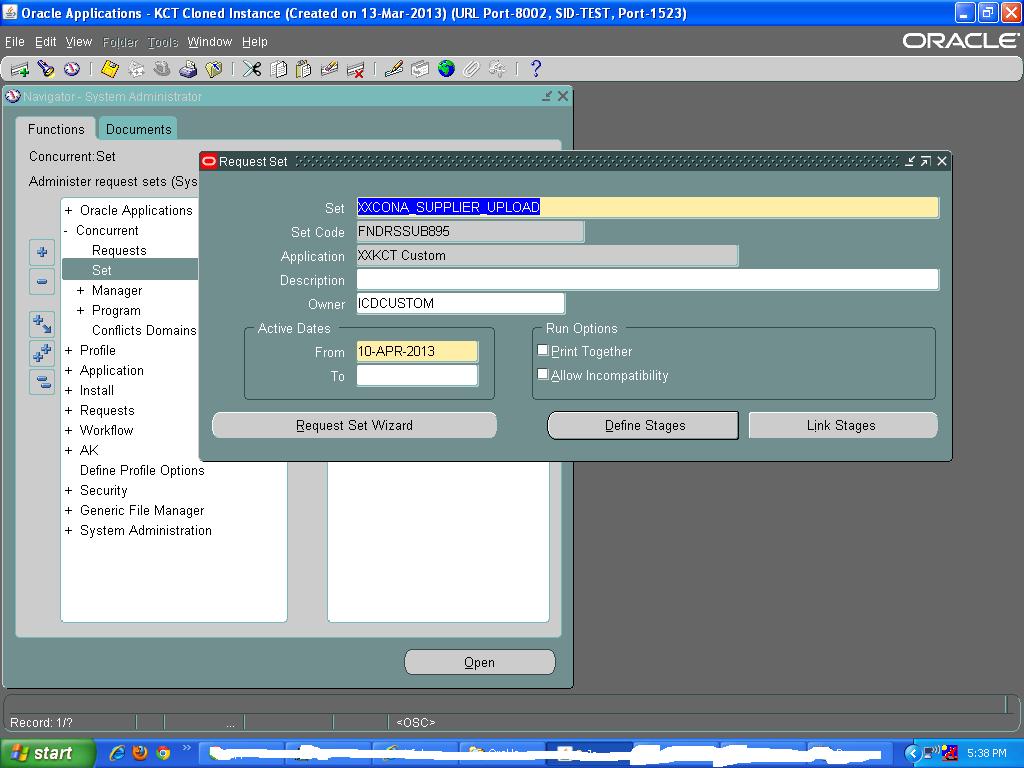Open Internet Explorer from the quick launch

[x=117, y=752]
